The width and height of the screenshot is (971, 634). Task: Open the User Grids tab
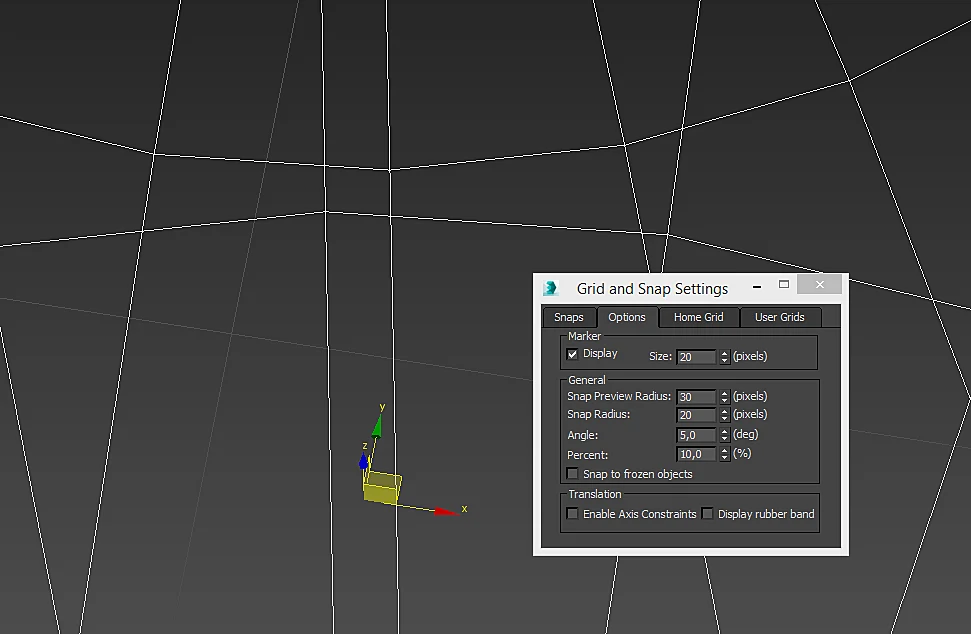click(780, 317)
